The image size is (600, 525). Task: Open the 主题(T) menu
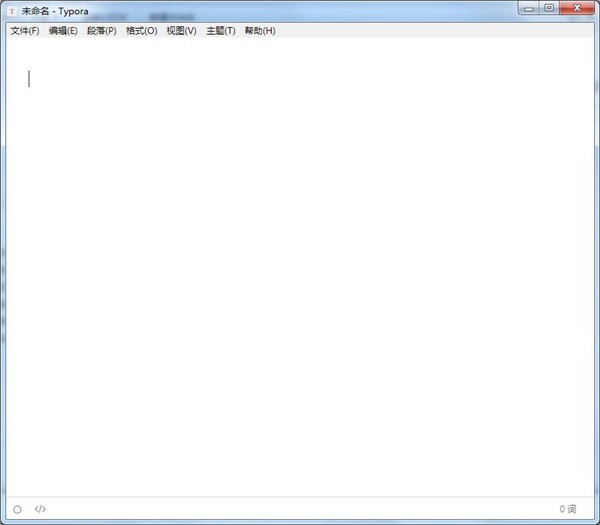click(x=221, y=31)
